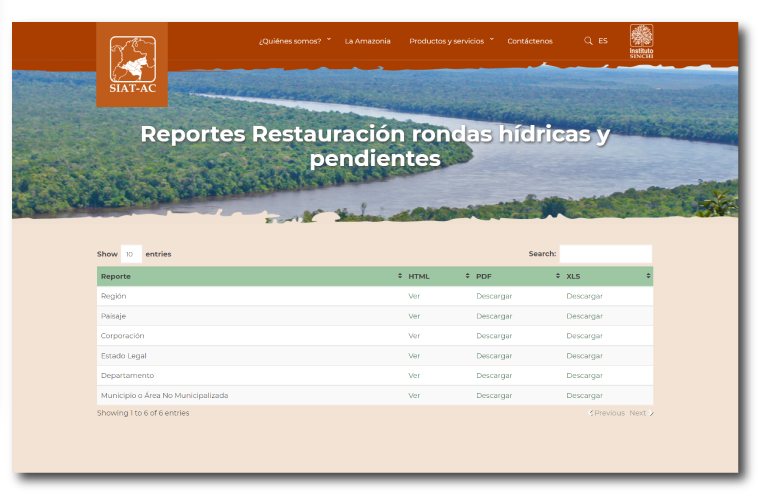Download XLS for Paisaje
Screen dimensions: 758x502
pos(584,316)
